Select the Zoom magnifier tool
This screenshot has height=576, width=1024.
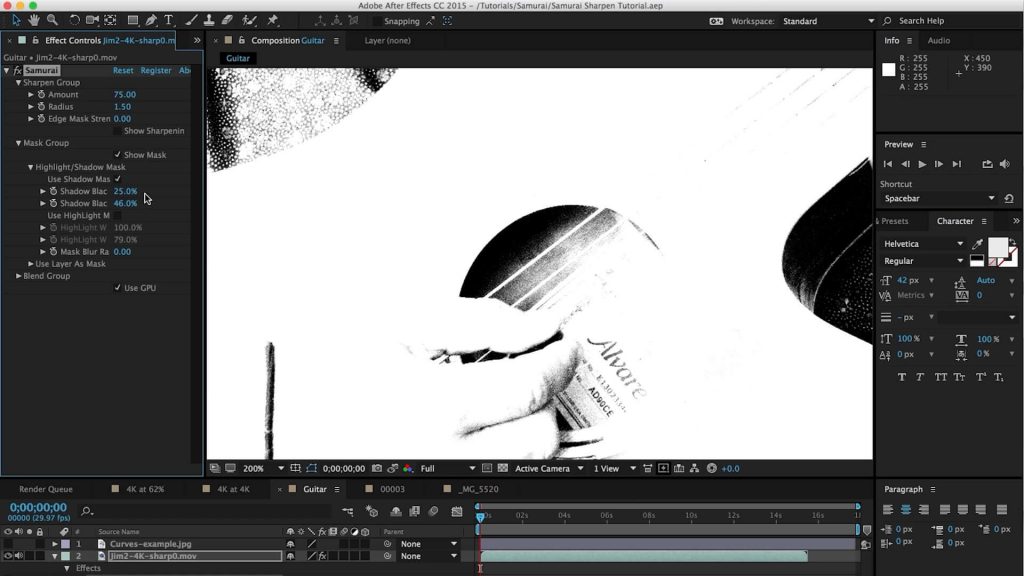point(52,20)
